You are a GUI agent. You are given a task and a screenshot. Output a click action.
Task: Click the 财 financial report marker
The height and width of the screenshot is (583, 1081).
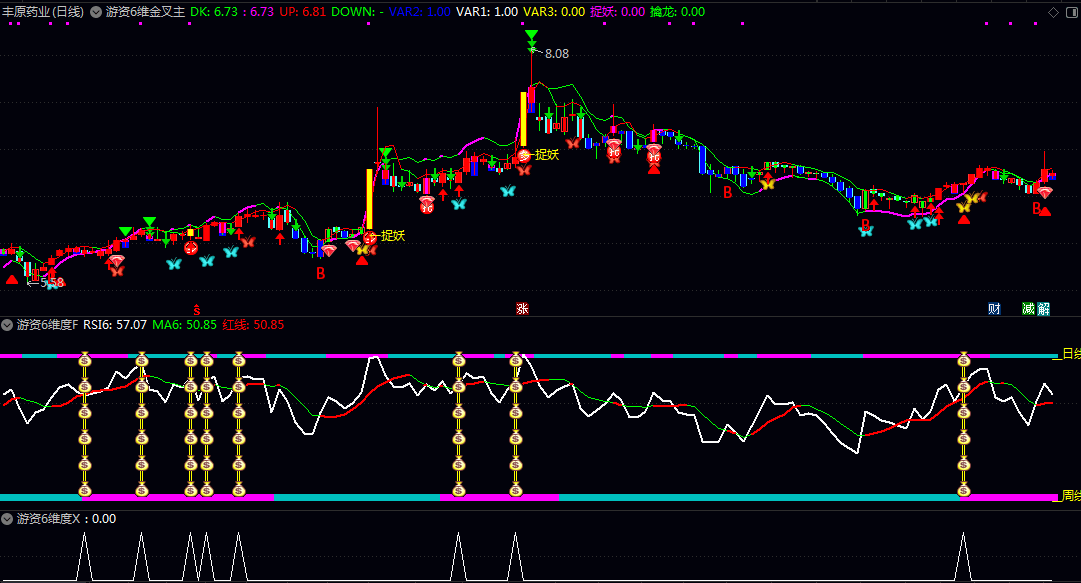pyautogui.click(x=994, y=308)
